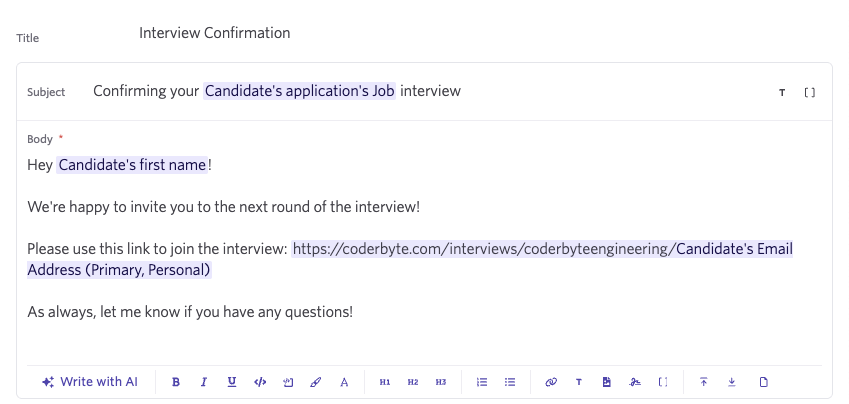Click the Interview Confirmation title field

[x=215, y=33]
